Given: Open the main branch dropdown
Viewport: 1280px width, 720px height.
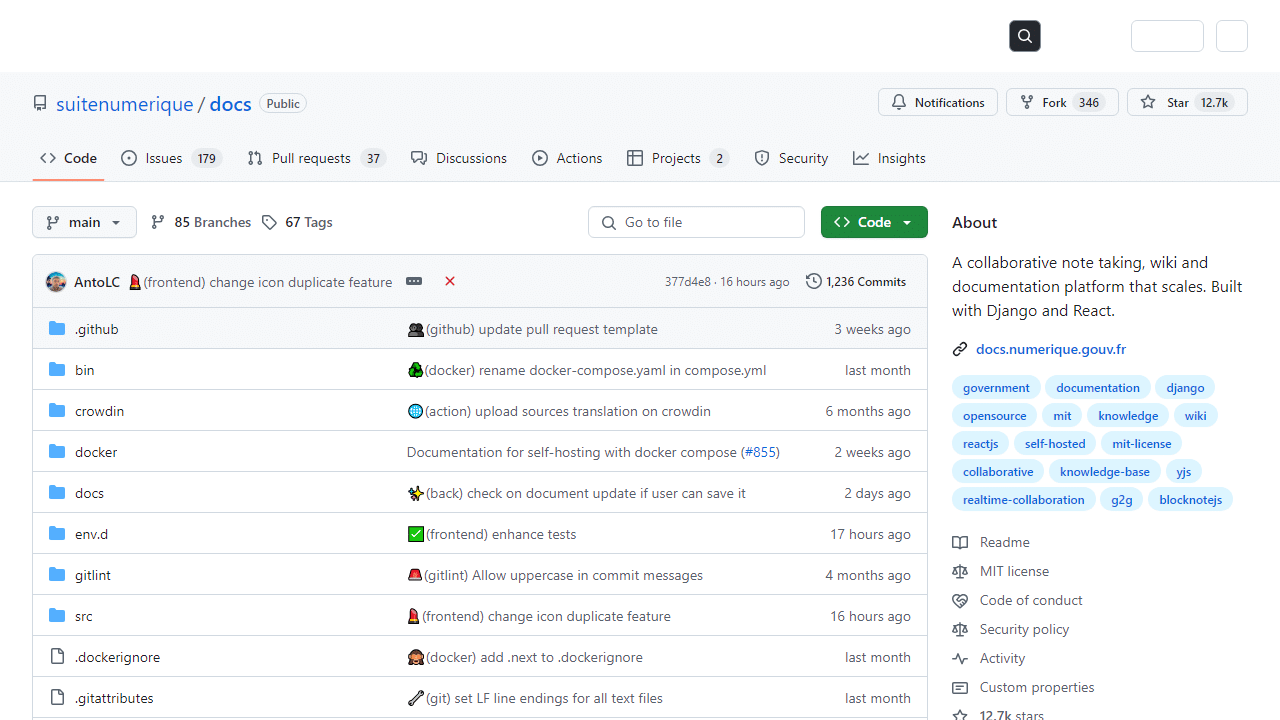Looking at the screenshot, I should (x=84, y=222).
